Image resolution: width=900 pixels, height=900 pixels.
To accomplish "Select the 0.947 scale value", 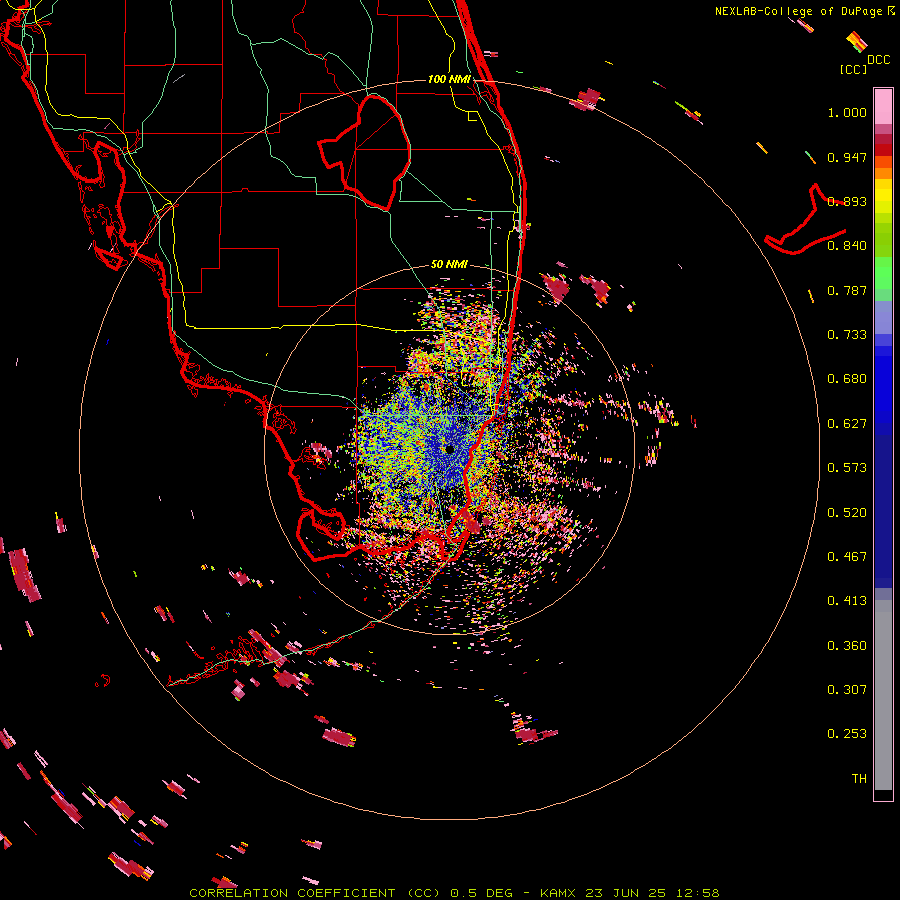I will pos(847,157).
